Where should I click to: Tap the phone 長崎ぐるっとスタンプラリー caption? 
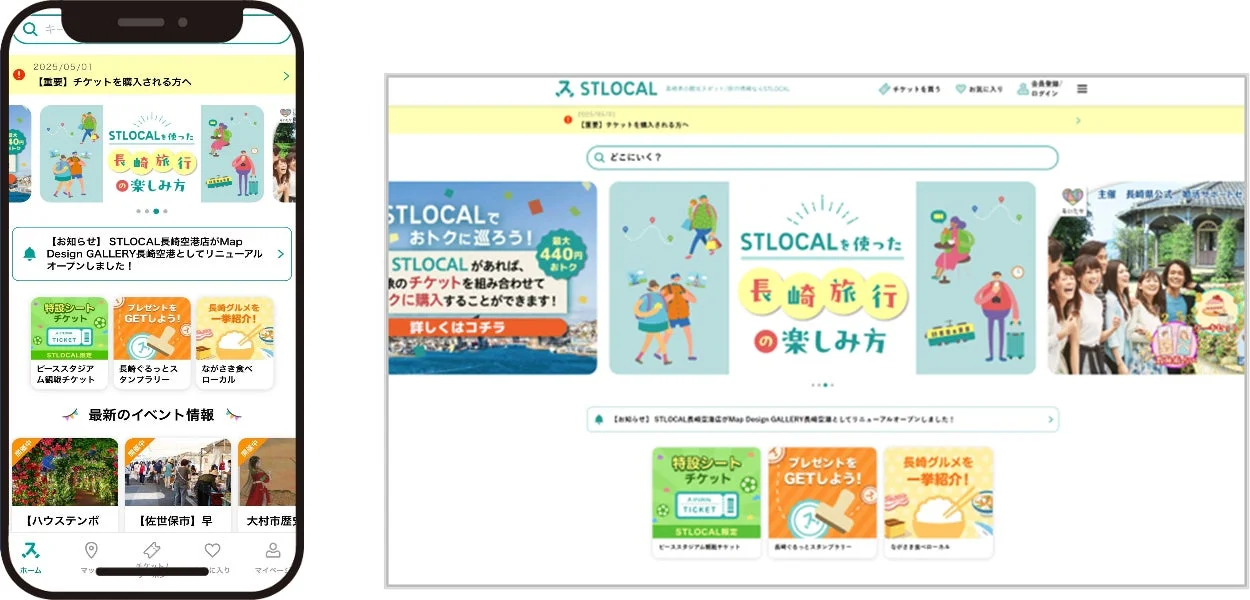(x=149, y=374)
